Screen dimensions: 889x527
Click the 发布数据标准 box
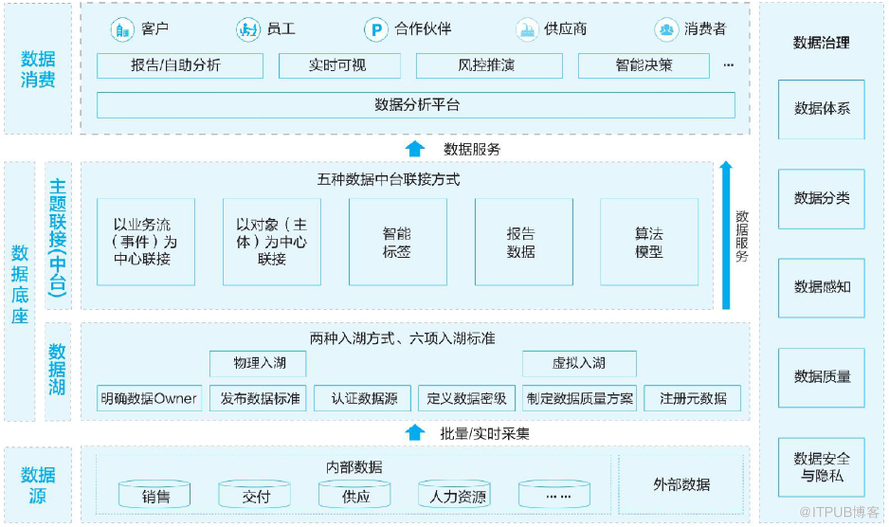coord(258,398)
